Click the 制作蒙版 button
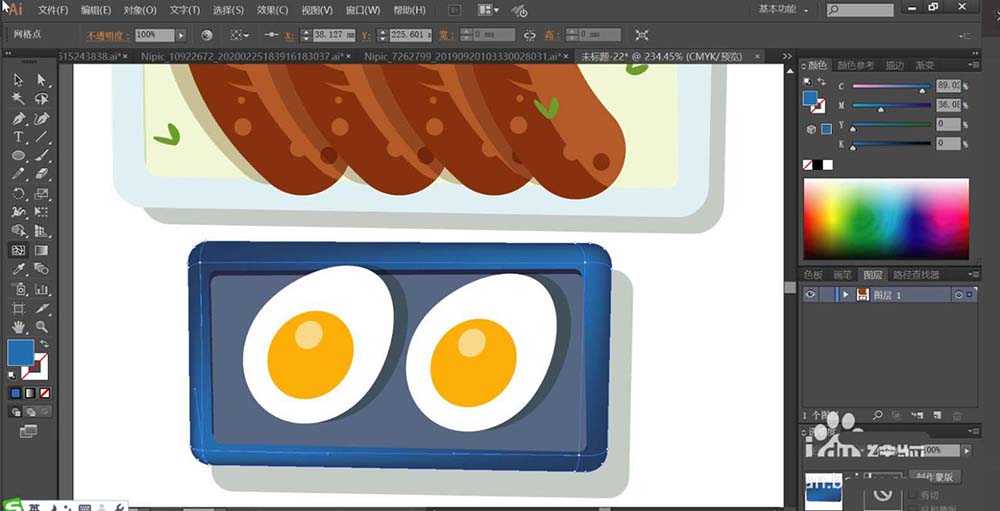This screenshot has height=511, width=1000. tap(935, 477)
